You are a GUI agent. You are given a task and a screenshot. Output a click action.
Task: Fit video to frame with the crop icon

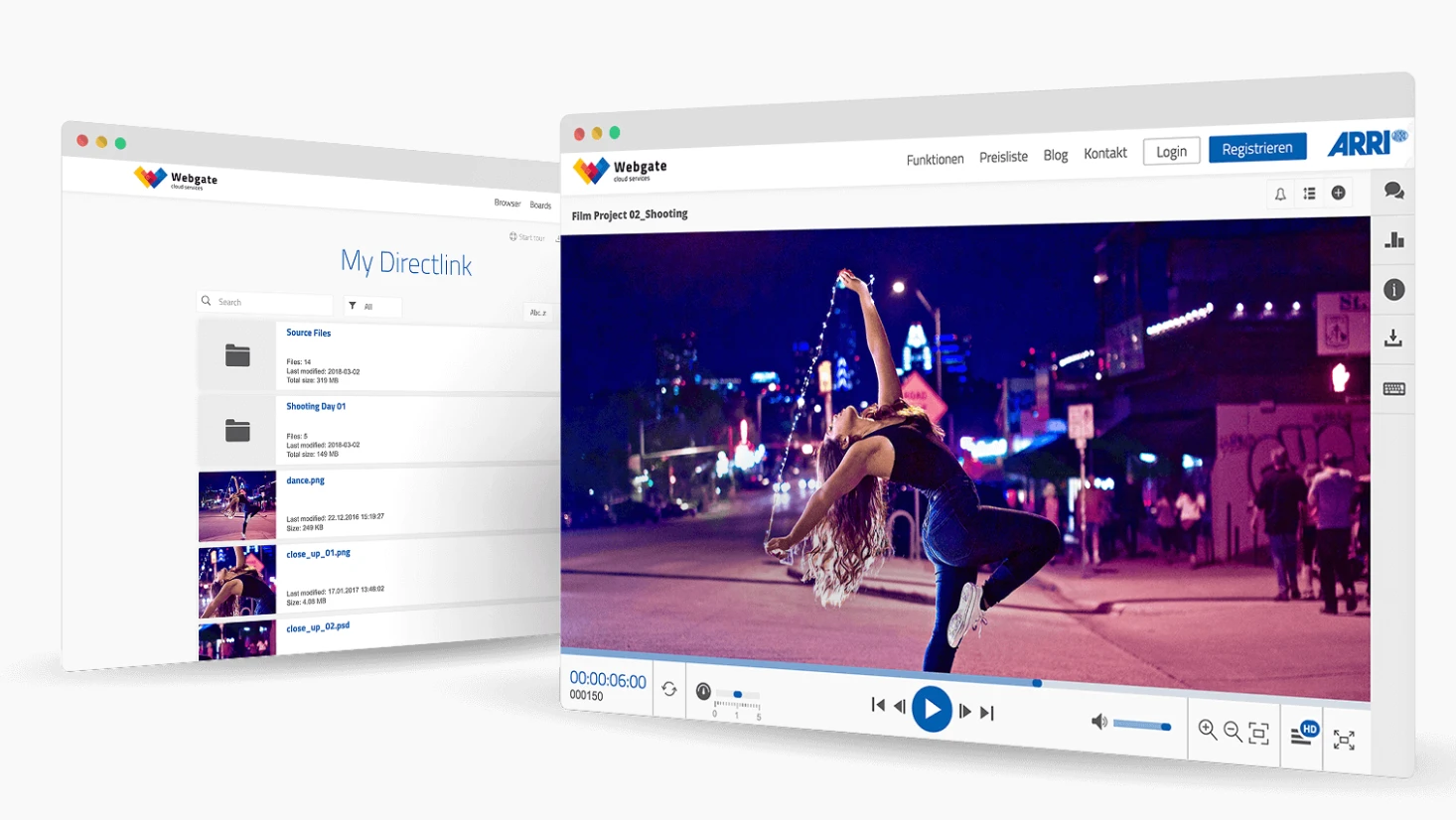pos(1258,732)
